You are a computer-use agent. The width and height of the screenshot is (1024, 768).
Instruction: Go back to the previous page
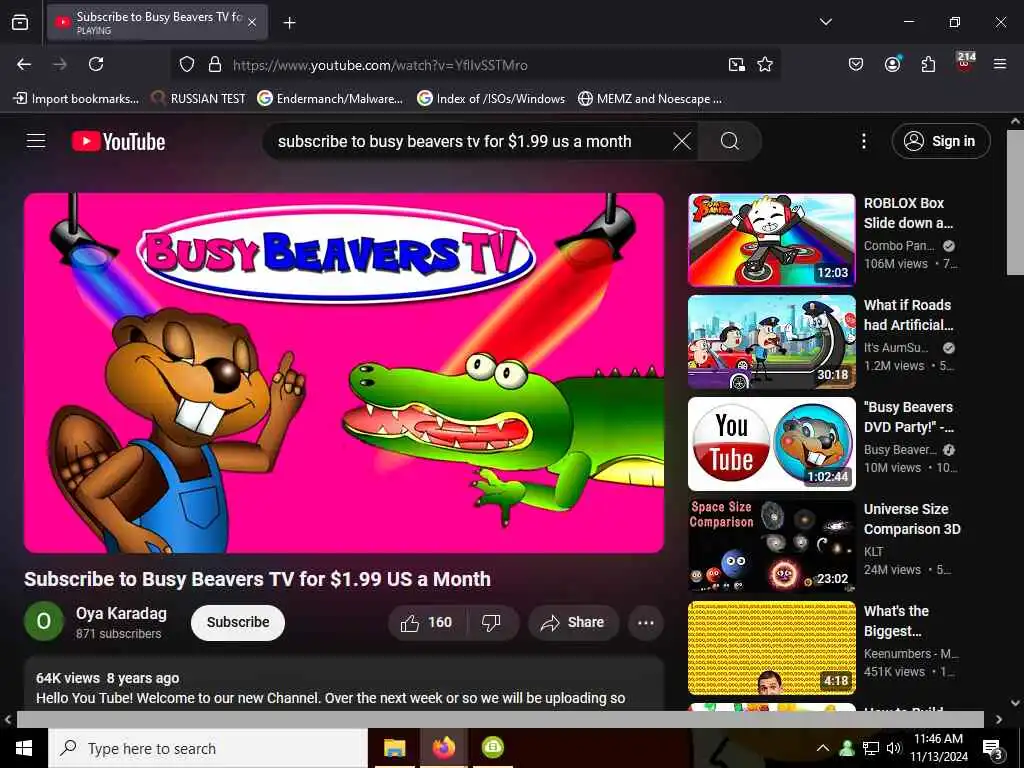pyautogui.click(x=24, y=64)
